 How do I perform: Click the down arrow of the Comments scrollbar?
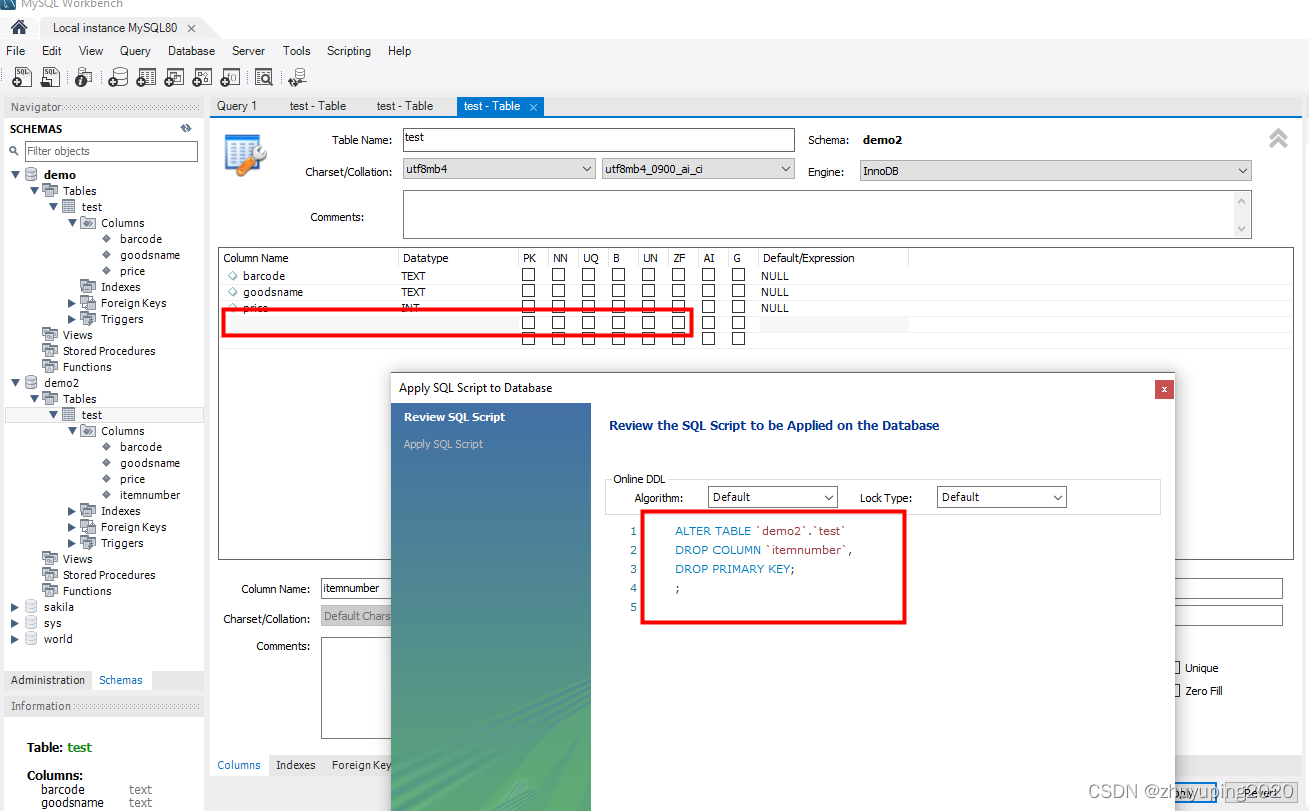pyautogui.click(x=1242, y=229)
